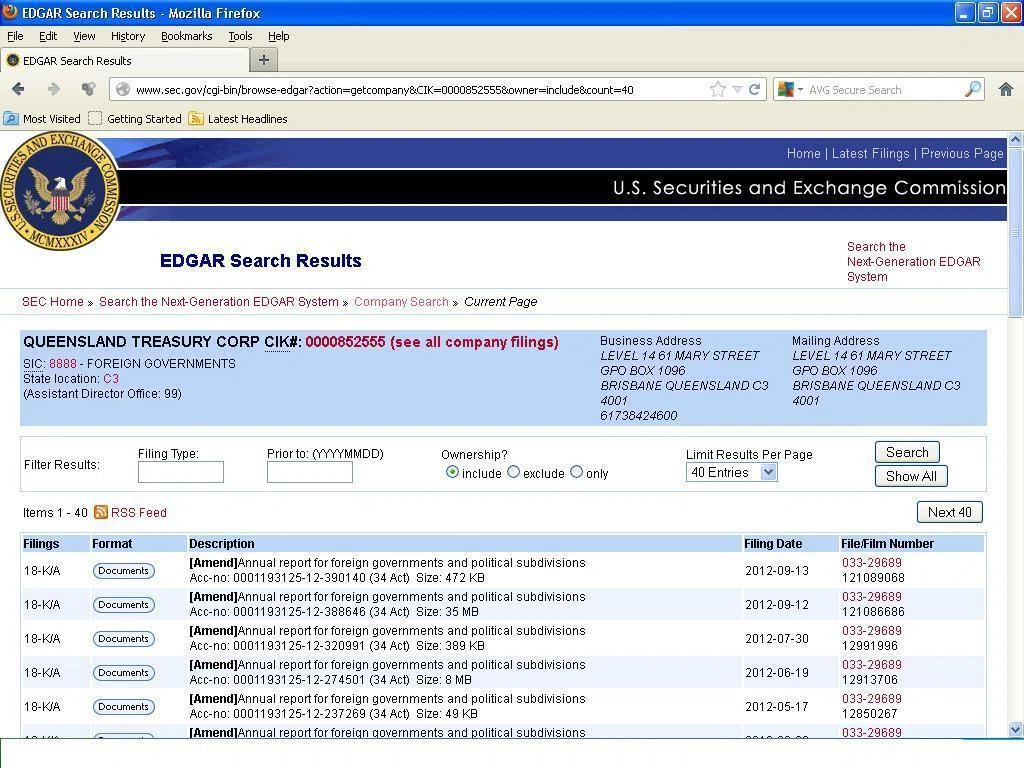Open the History menu
This screenshot has height=768, width=1024.
128,36
